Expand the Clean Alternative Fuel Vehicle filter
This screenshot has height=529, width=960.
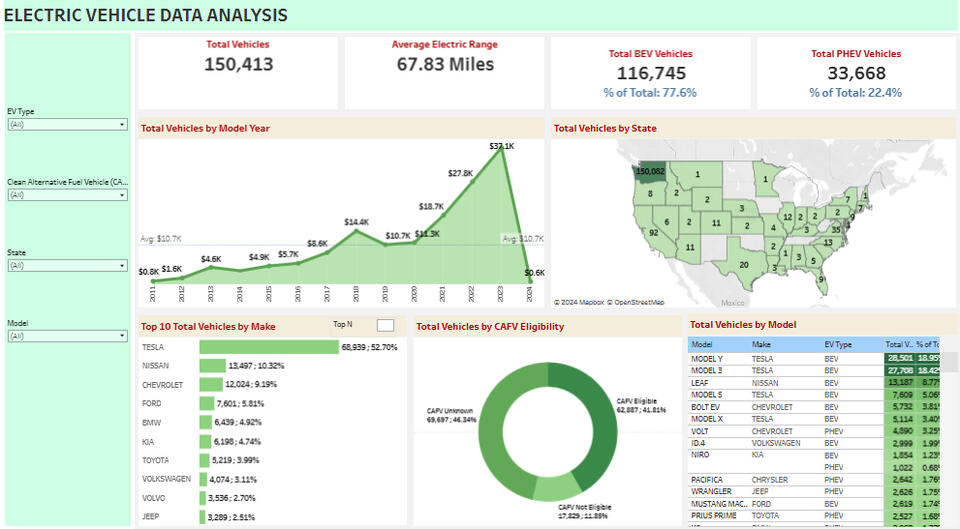tap(67, 195)
